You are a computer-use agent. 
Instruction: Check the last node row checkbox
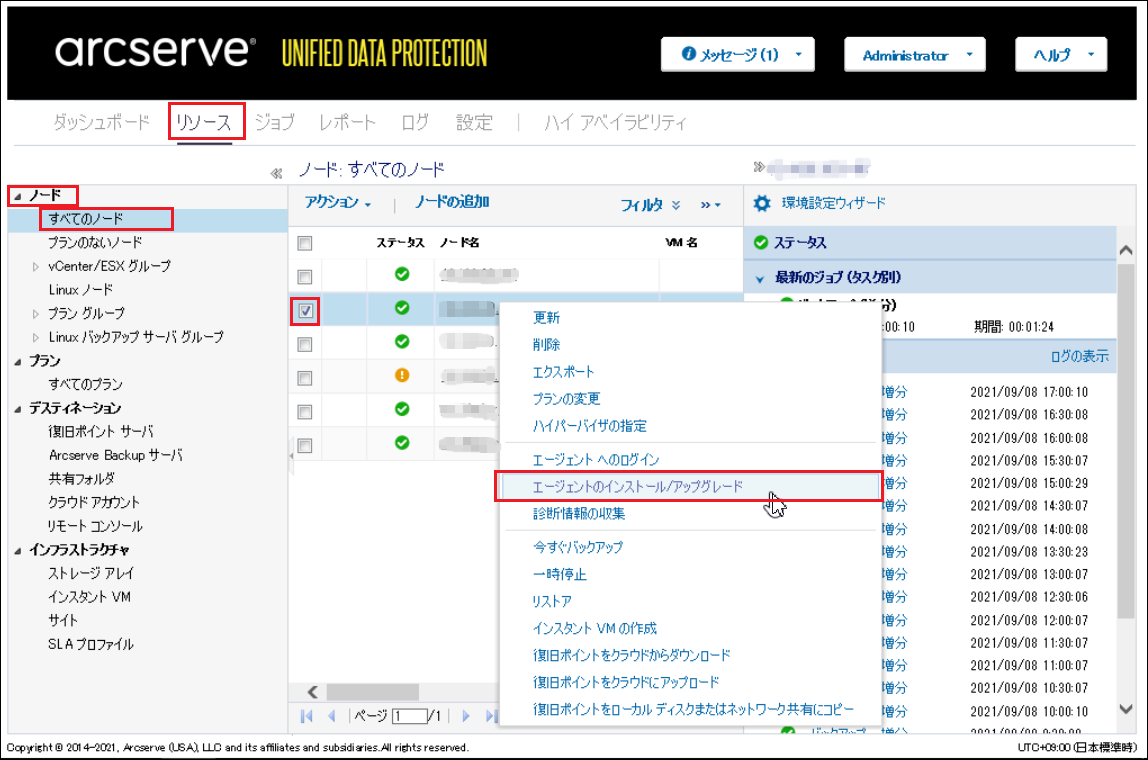pos(305,445)
